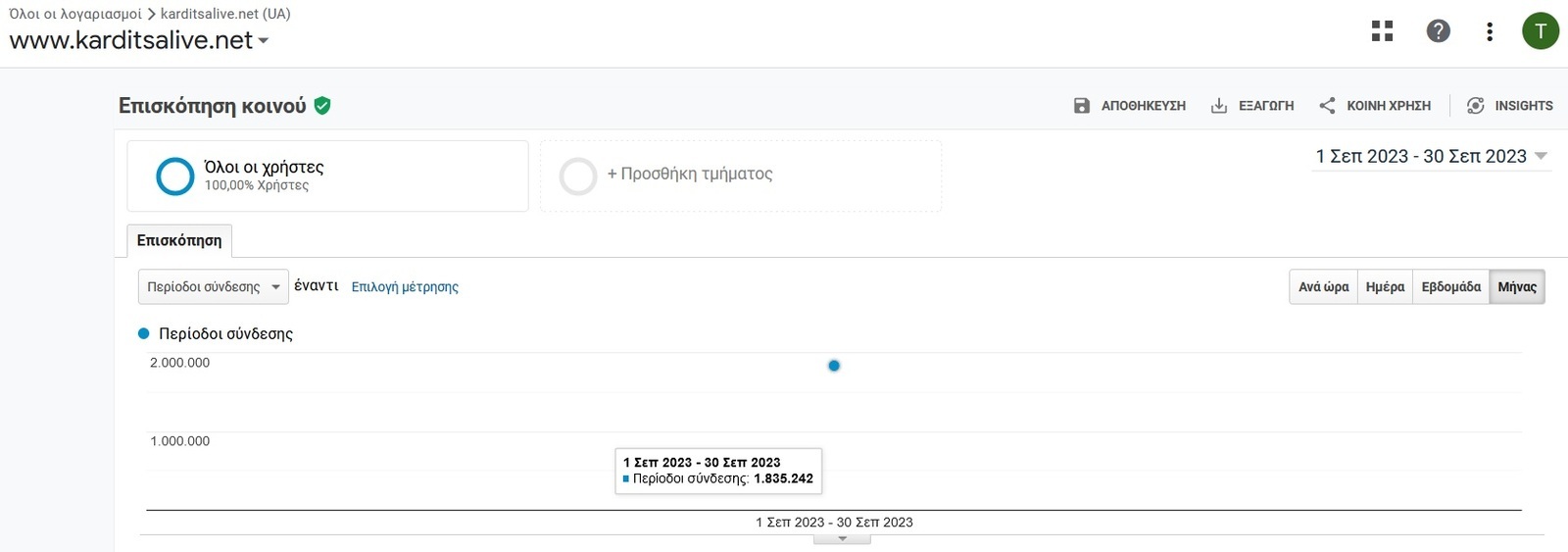Image resolution: width=1568 pixels, height=552 pixels.
Task: Open the green T account avatar
Action: (1541, 31)
